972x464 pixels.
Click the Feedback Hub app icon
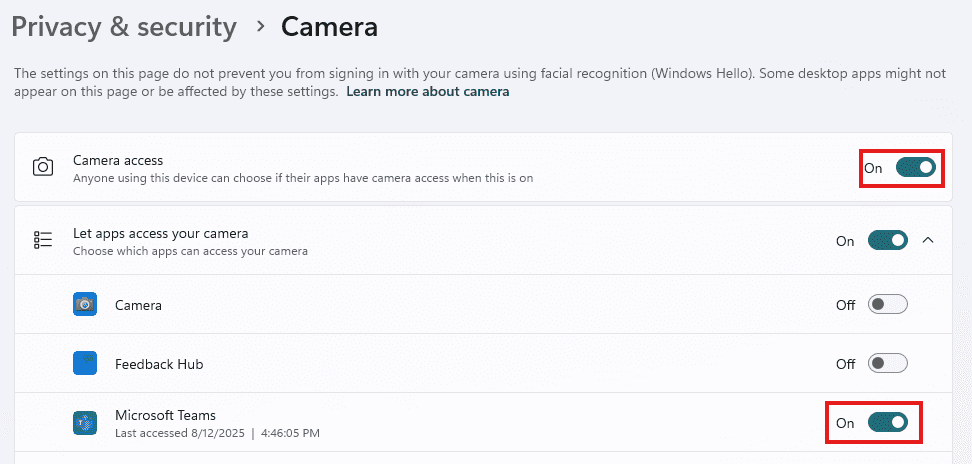coord(84,364)
